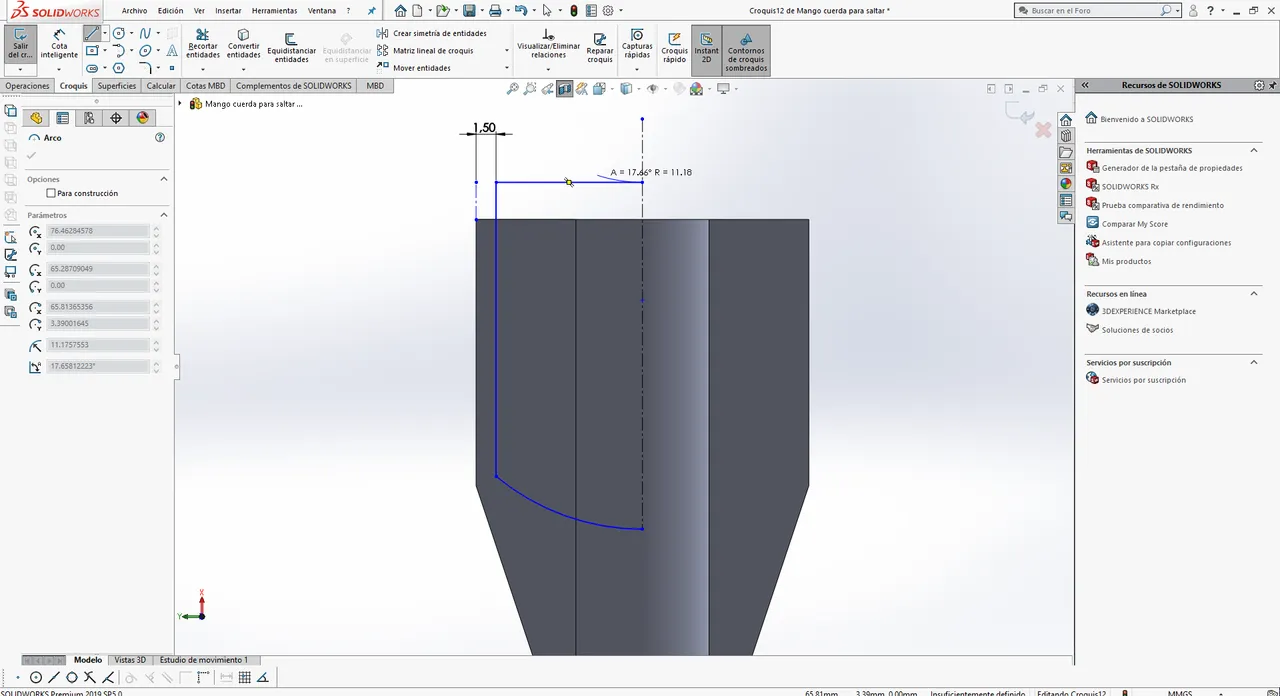Collapse the Opciones section

(164, 179)
